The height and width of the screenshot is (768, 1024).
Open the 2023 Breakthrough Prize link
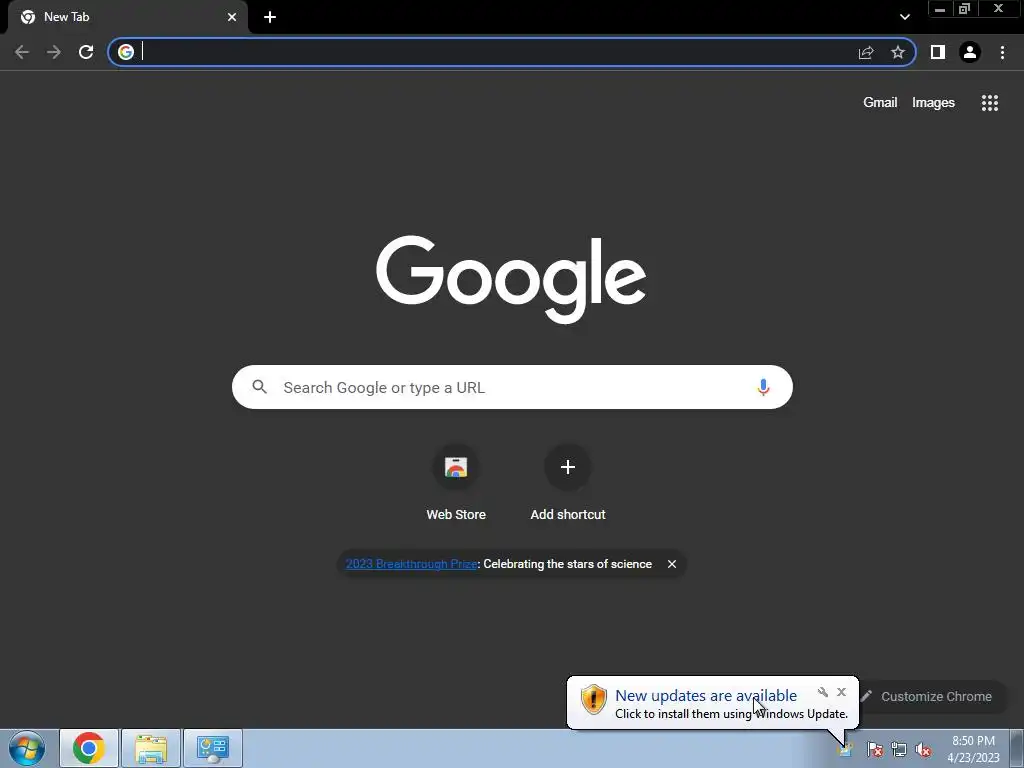pyautogui.click(x=411, y=564)
